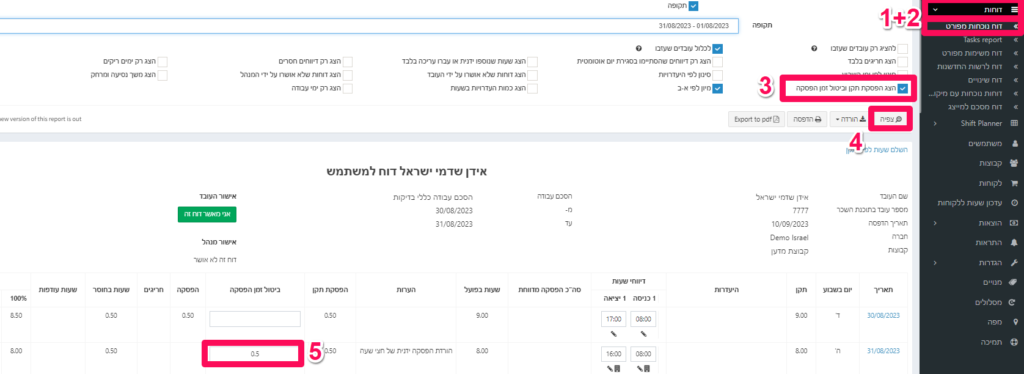Screen dimensions: 1024x374
Task: Check הצג דוחות שלא אושרו על ידי העובד
Action: (532, 75)
